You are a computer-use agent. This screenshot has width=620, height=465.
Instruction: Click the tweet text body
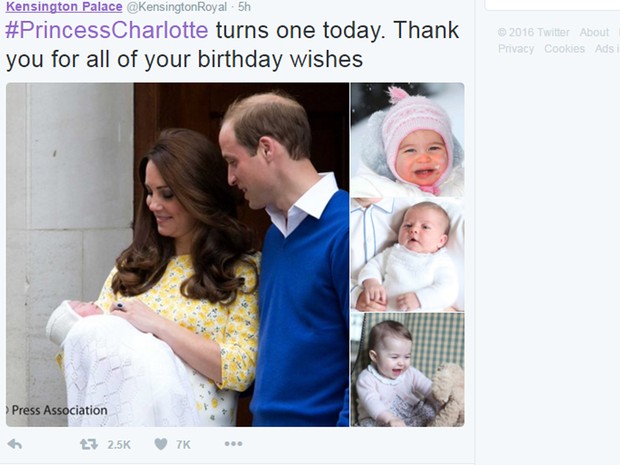coord(232,45)
